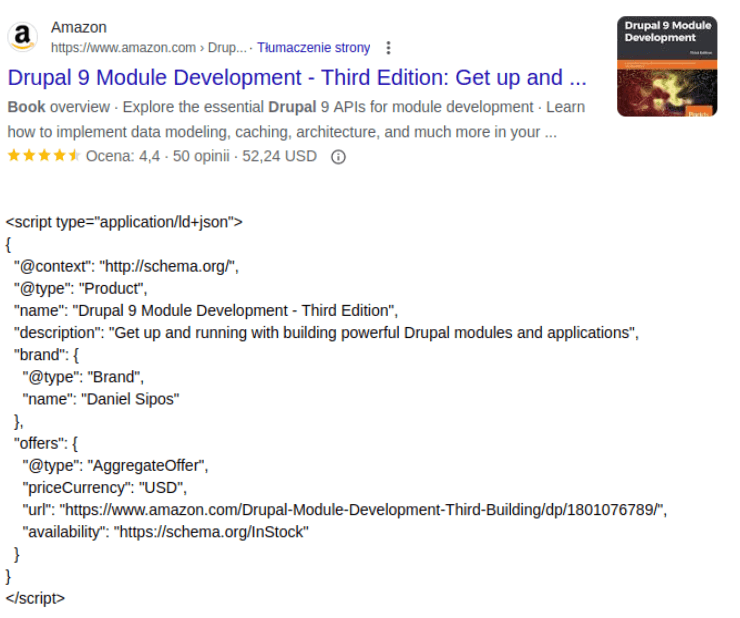Open the Drupal 9 Module Development title link
The image size is (740, 618).
pyautogui.click(x=297, y=77)
